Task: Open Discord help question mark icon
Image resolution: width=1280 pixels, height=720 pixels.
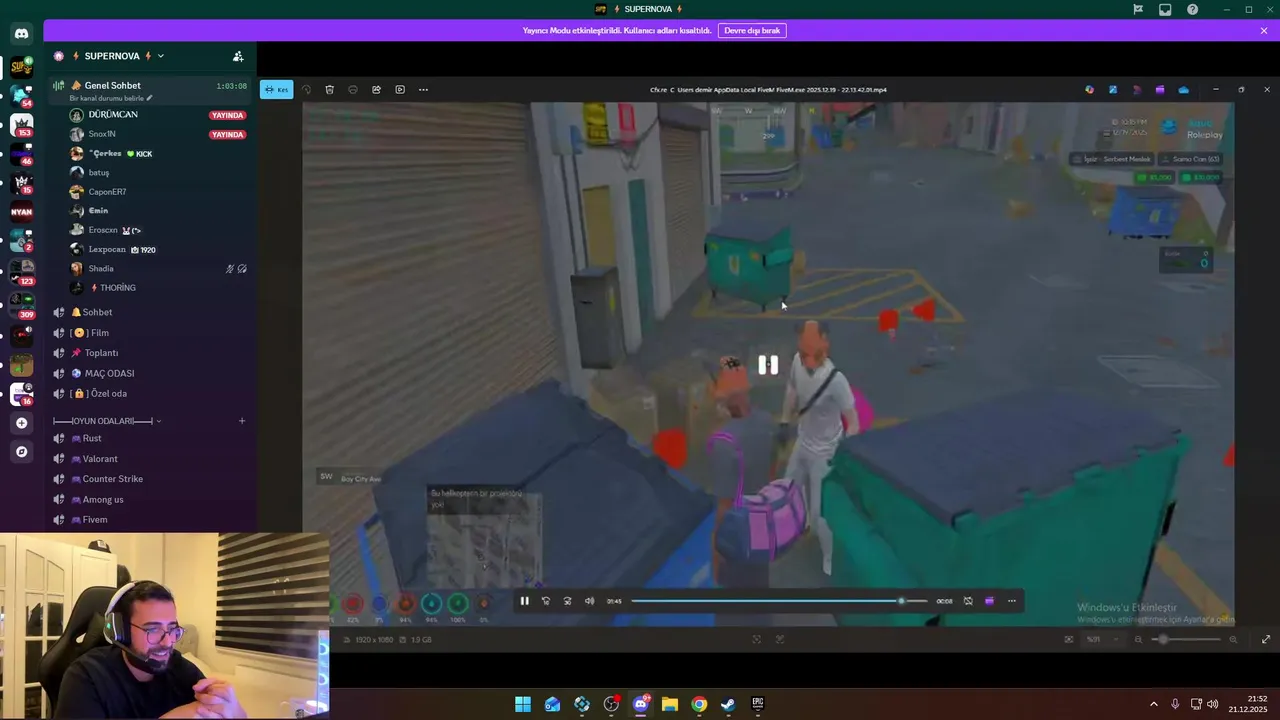Action: click(1193, 9)
